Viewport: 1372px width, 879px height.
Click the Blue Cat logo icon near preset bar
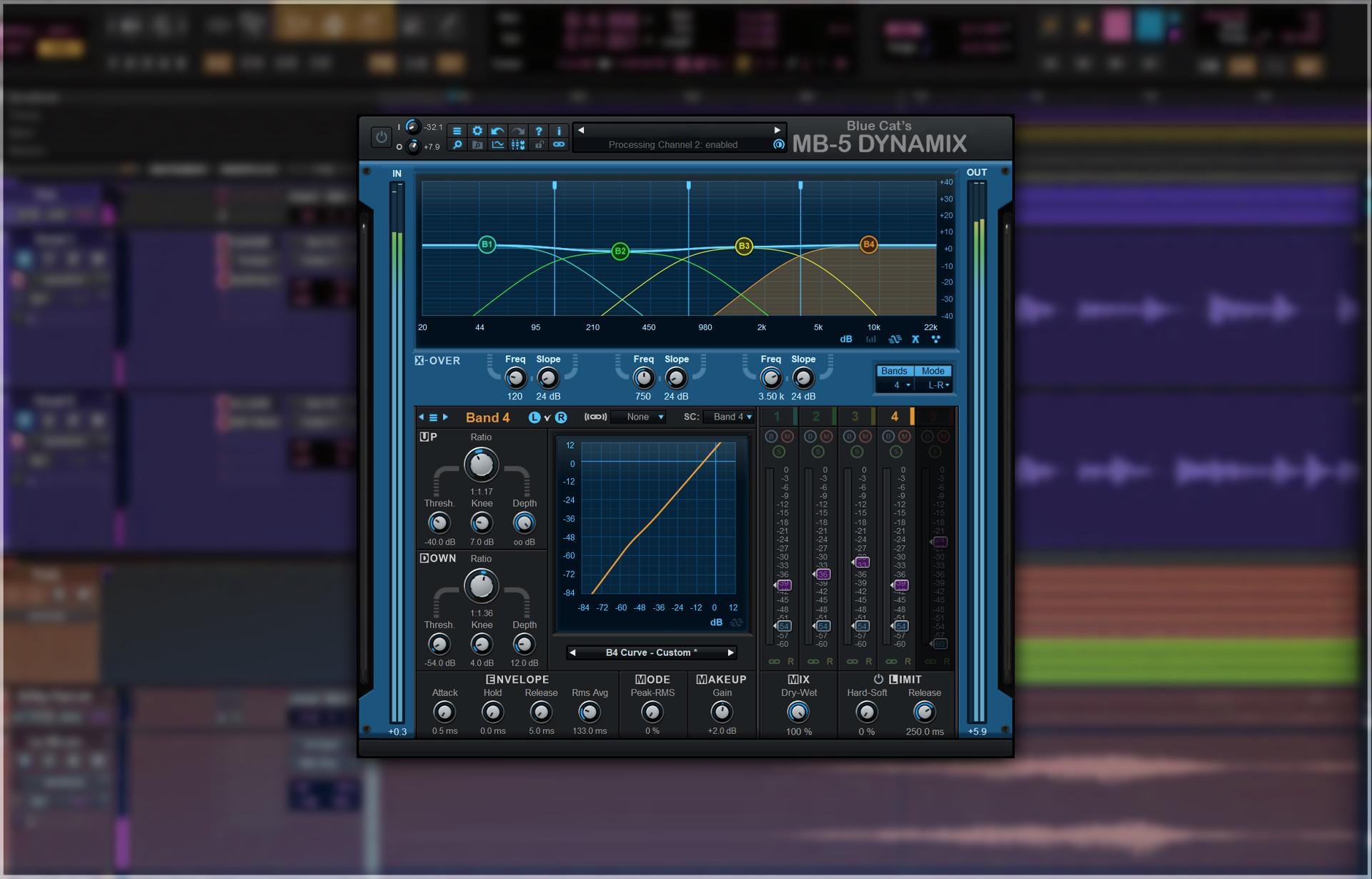(779, 144)
